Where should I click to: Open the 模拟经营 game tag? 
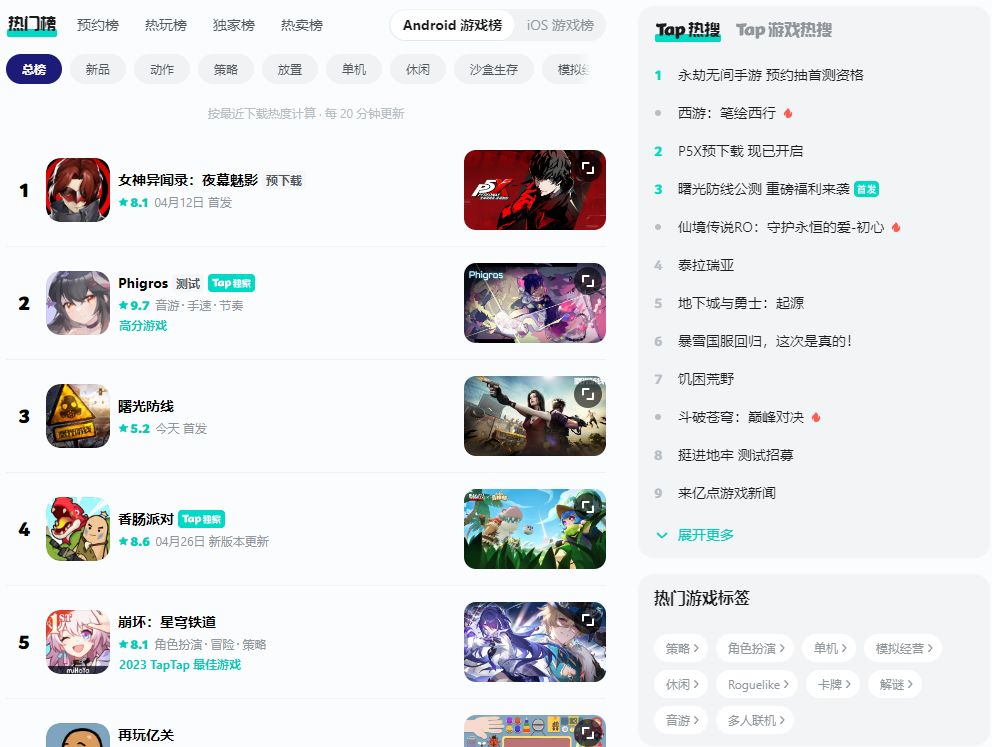[903, 648]
